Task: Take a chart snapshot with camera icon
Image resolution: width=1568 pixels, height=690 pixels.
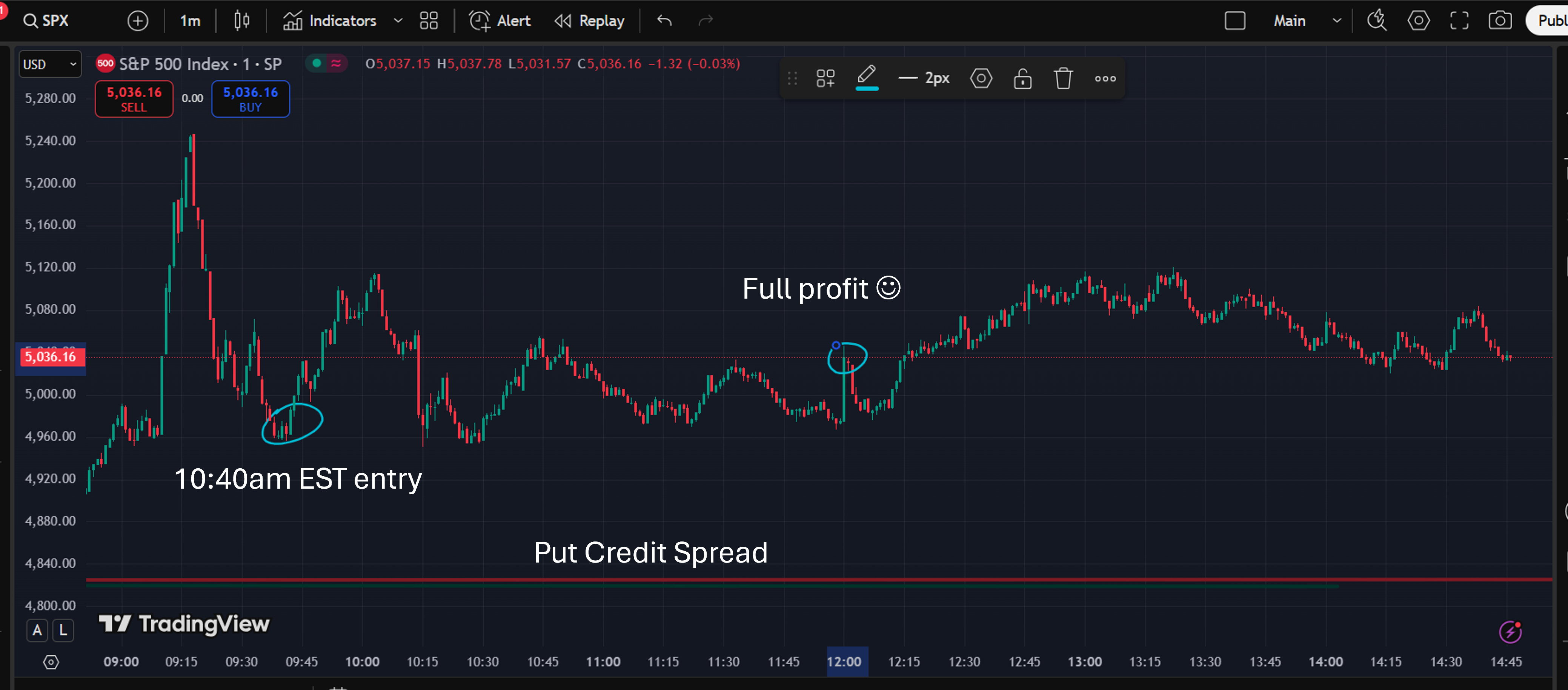Action: pos(1500,21)
